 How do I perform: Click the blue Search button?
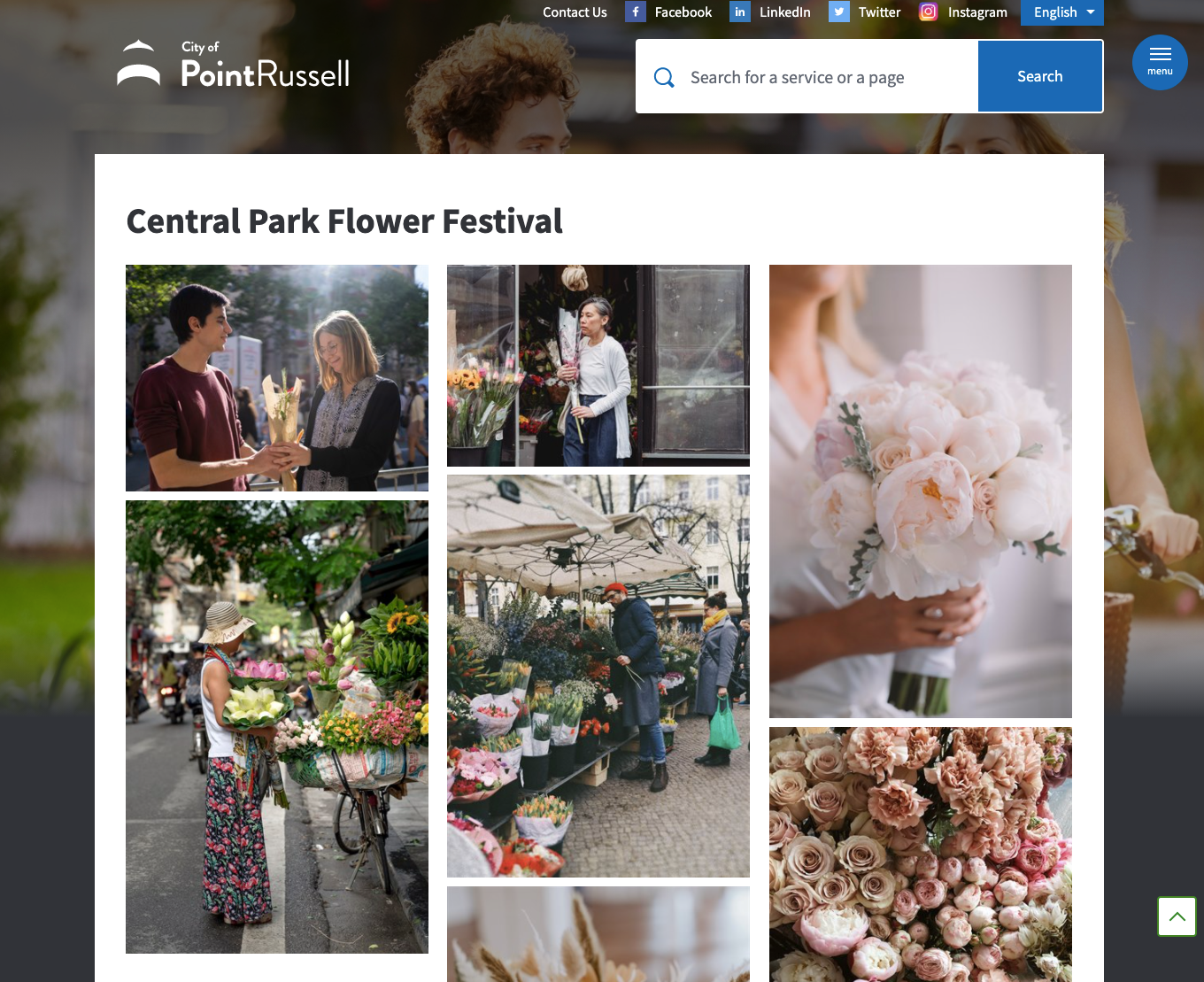(1040, 76)
